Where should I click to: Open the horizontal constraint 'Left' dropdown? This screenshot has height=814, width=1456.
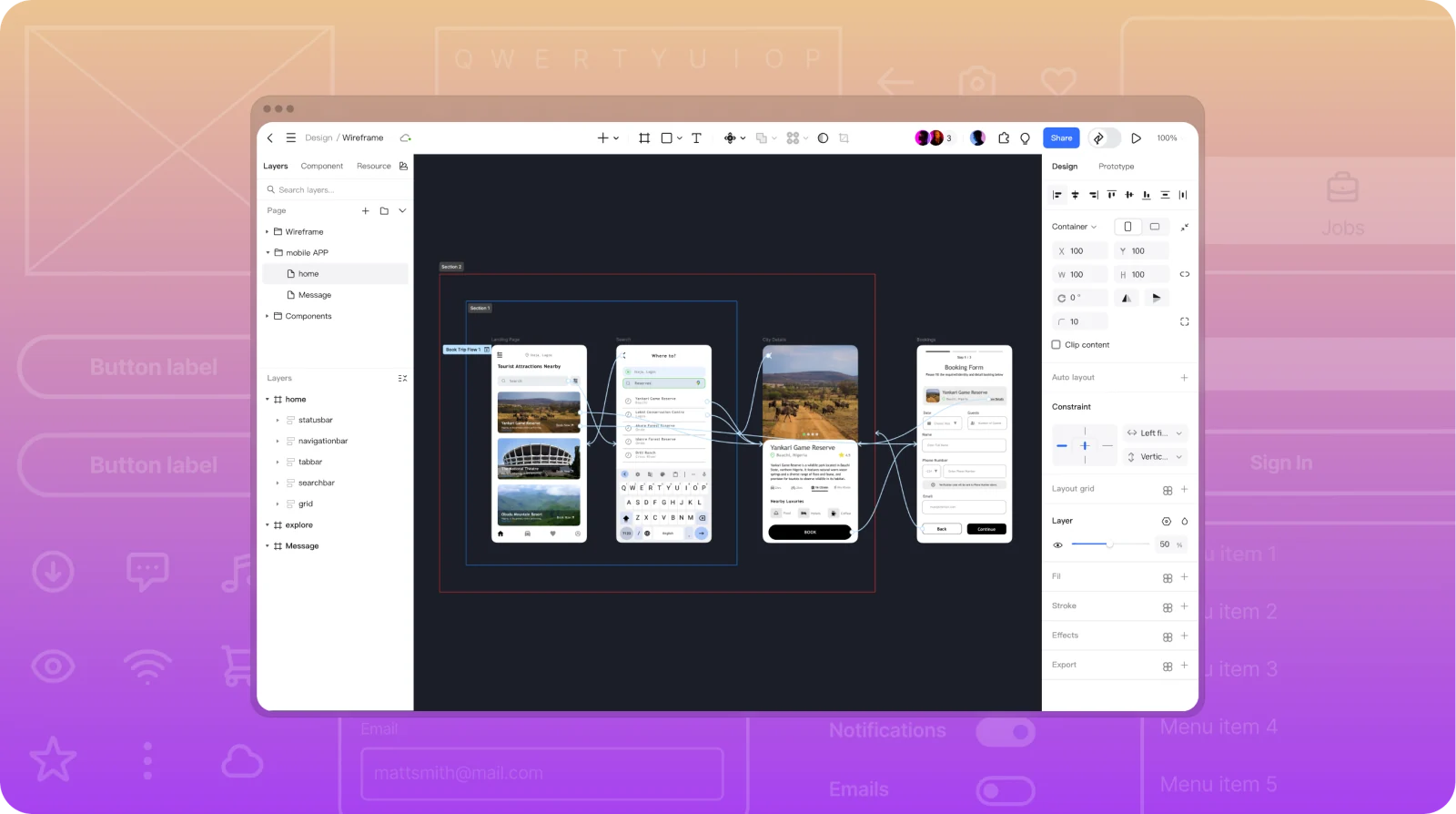1155,433
